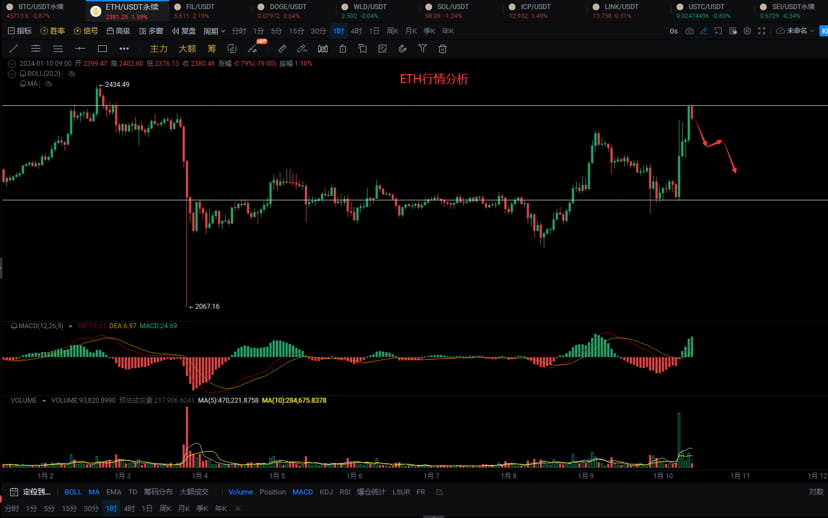Toggle the MACD sub-indicator in bottom bar
The image size is (828, 518).
click(303, 492)
